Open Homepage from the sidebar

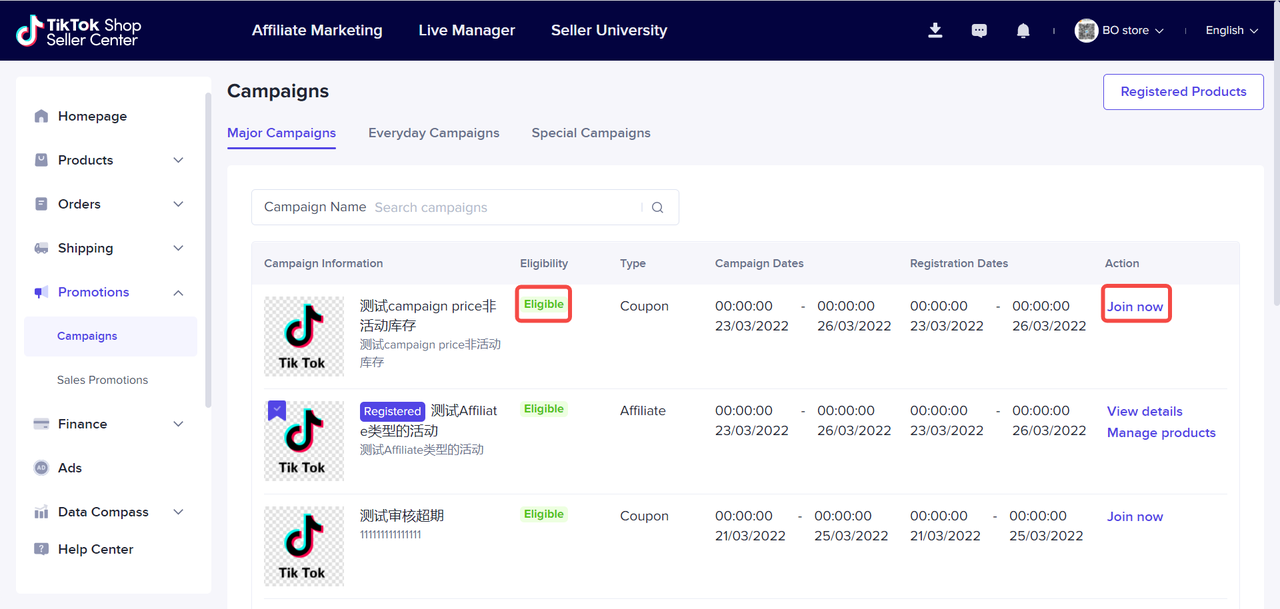[92, 116]
